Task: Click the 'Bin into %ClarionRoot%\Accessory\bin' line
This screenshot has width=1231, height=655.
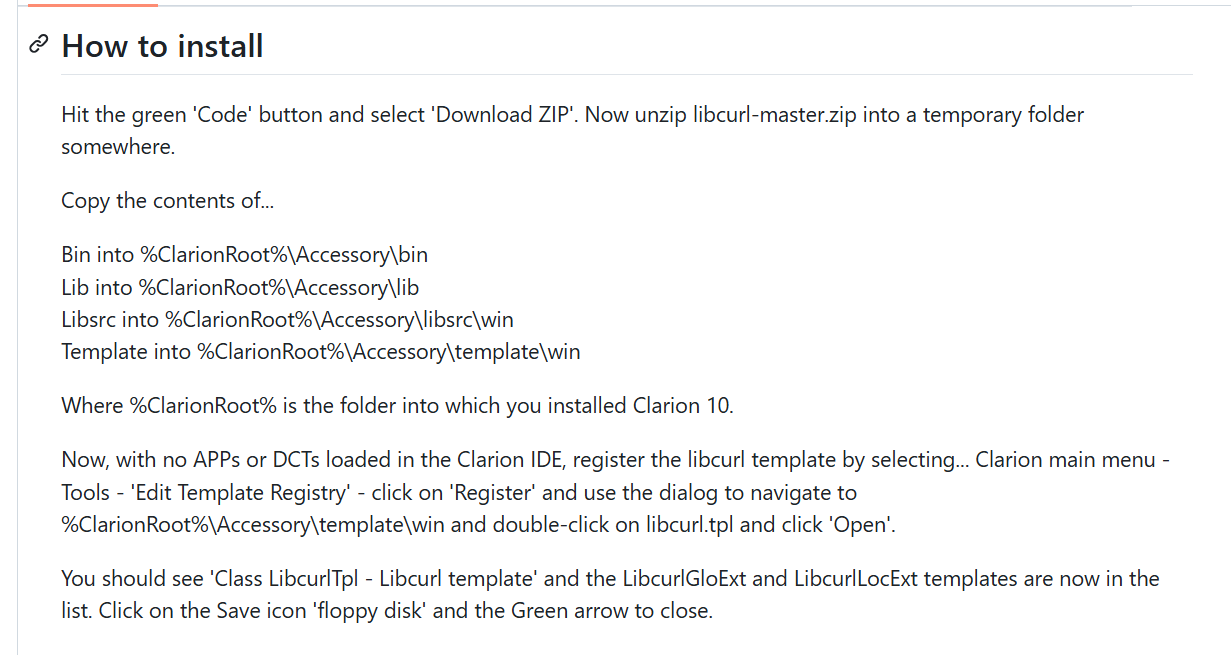Action: [x=245, y=255]
